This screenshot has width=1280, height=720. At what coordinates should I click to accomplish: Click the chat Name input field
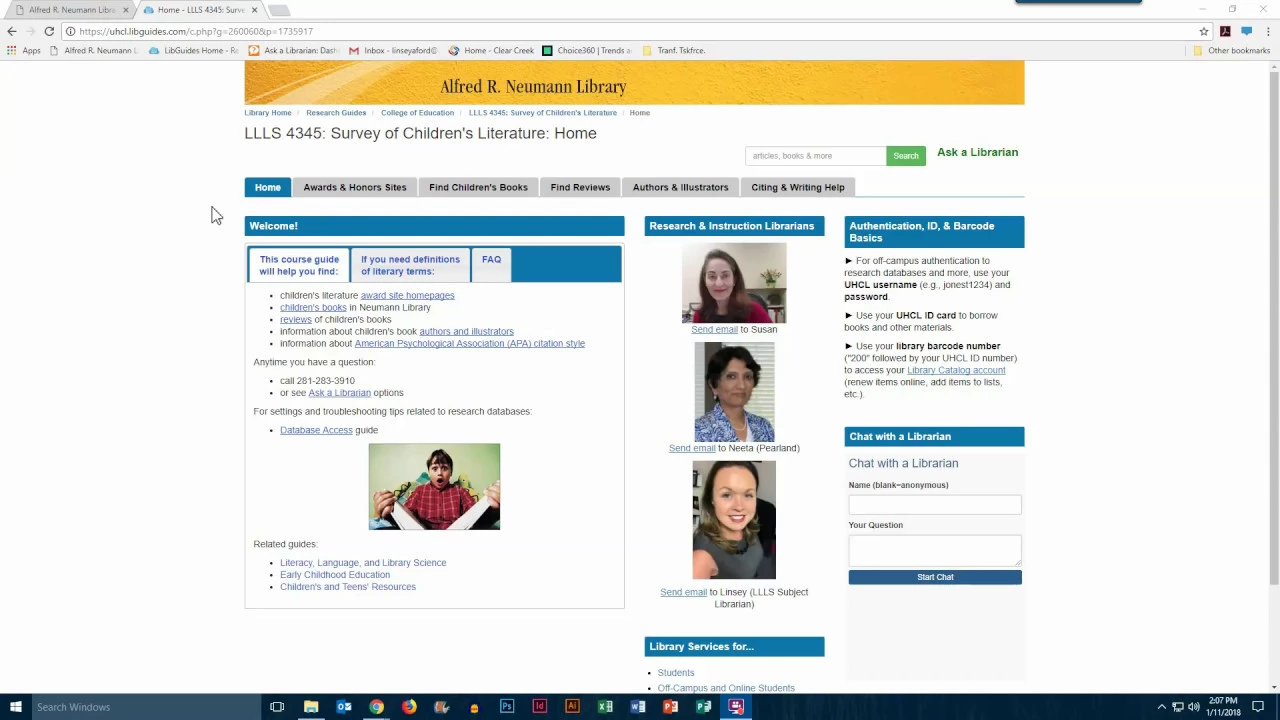point(935,505)
